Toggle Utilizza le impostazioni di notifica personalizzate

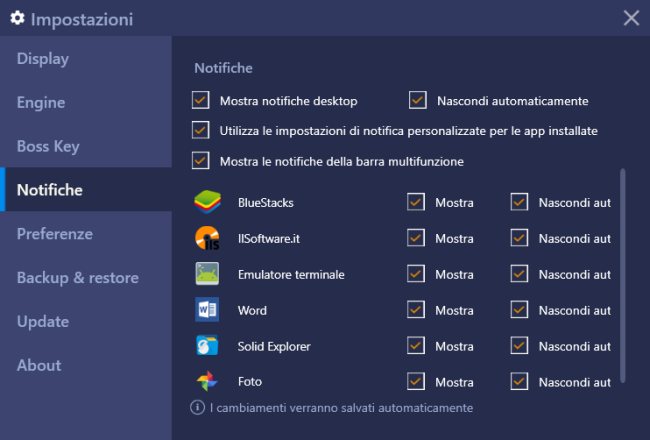click(201, 130)
